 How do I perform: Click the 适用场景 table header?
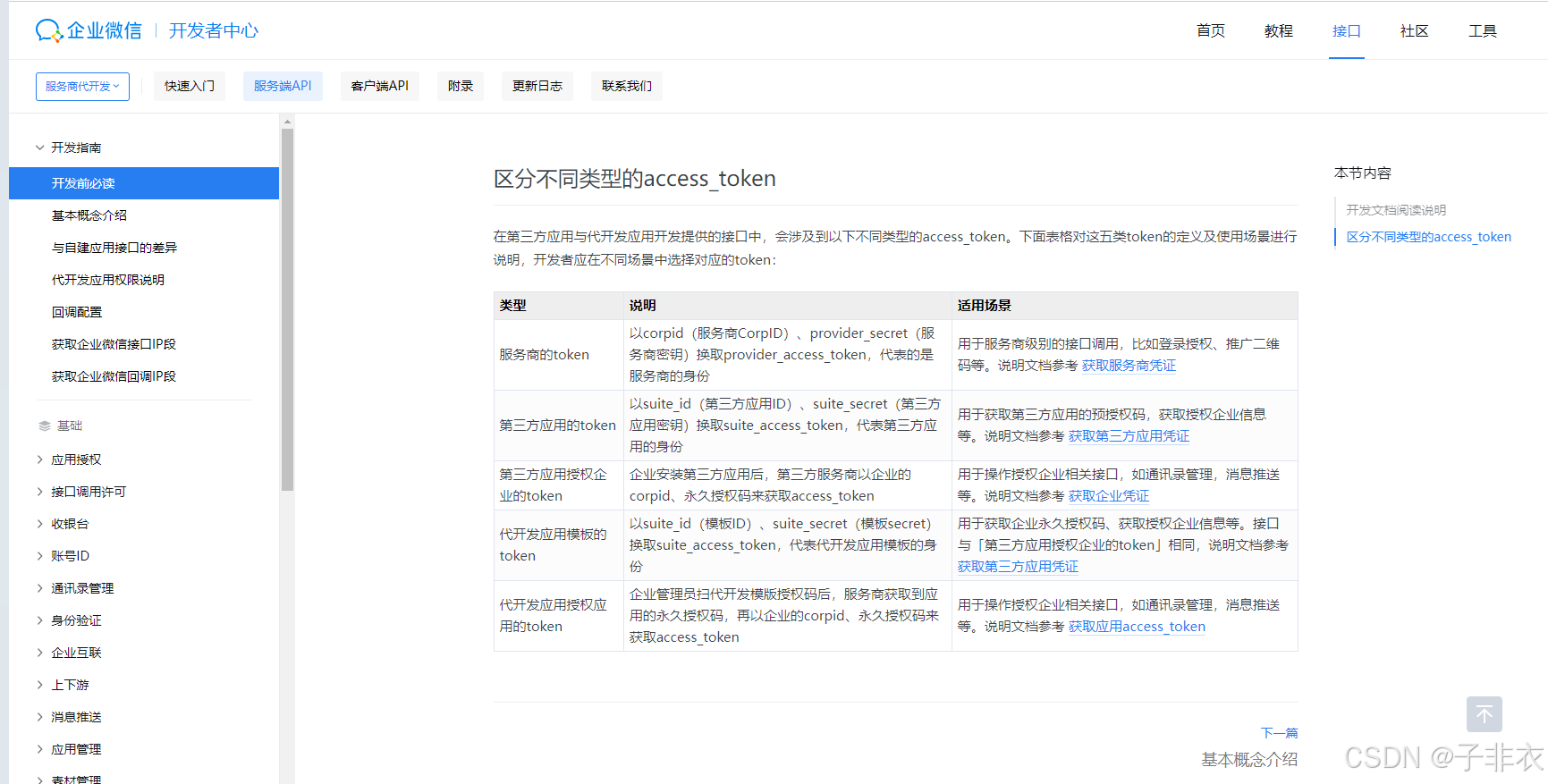(x=1125, y=306)
